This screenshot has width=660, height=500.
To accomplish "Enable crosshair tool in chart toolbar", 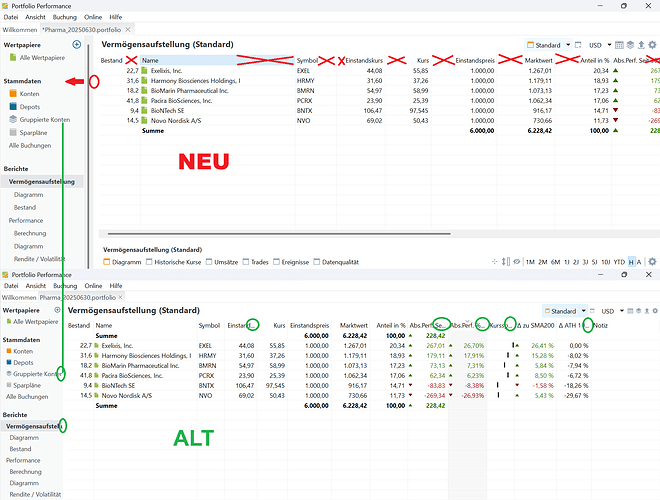I will pyautogui.click(x=495, y=262).
